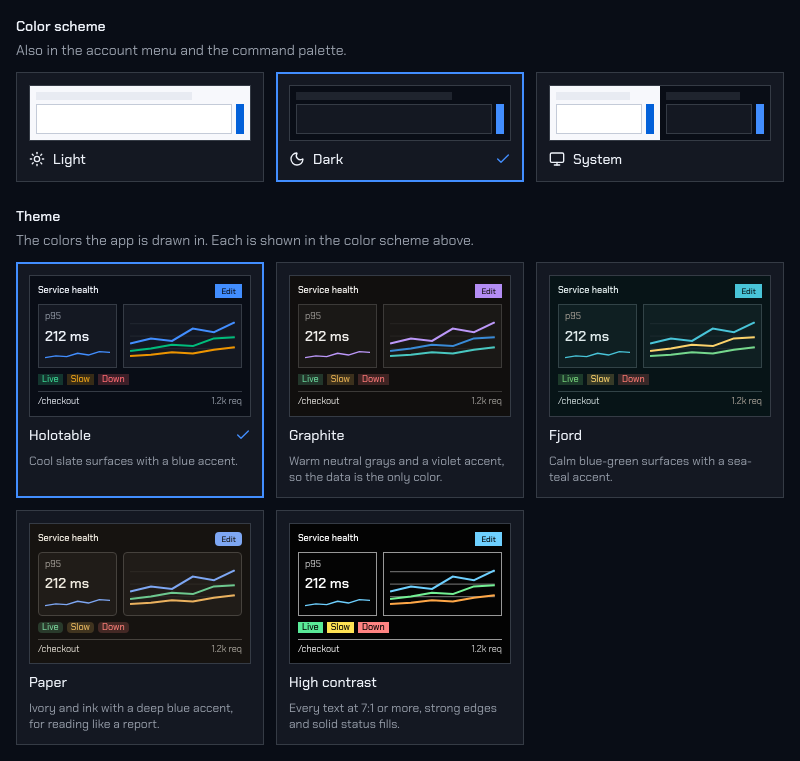
Task: Click description 'Cool slate surfaces with a blue accent.'
Action: 133,461
